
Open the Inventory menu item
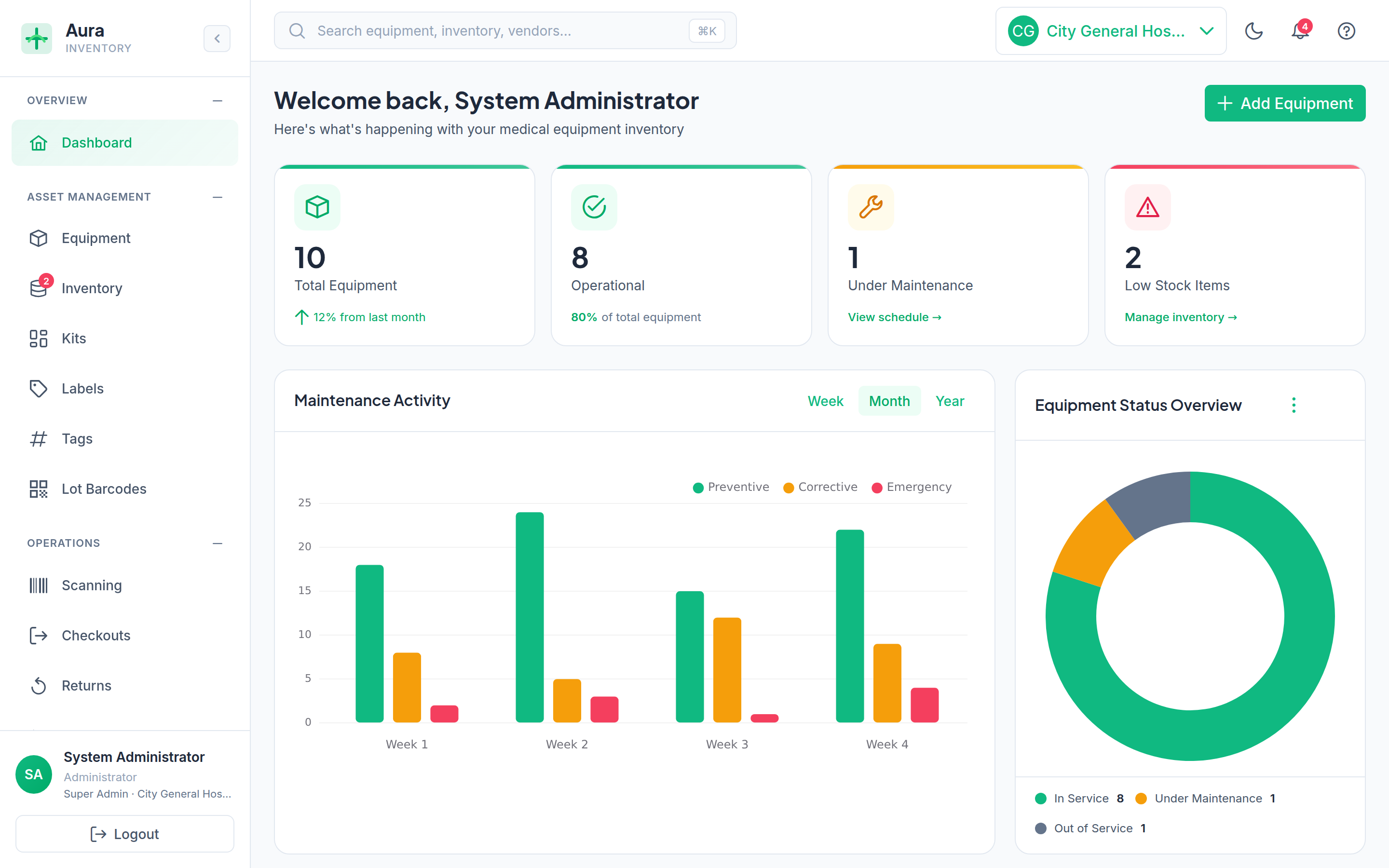click(92, 288)
